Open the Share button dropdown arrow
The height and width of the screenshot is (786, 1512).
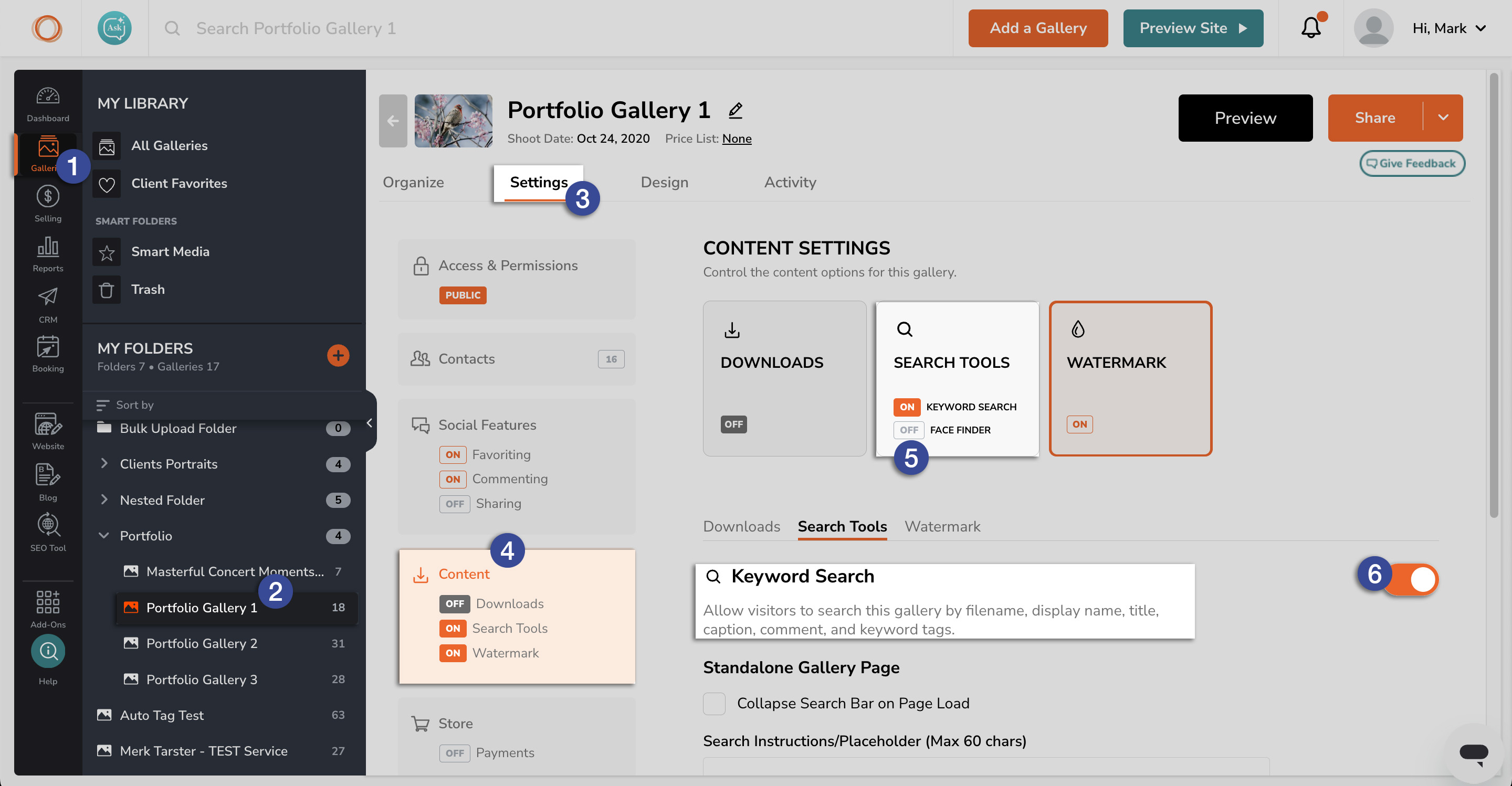point(1443,118)
